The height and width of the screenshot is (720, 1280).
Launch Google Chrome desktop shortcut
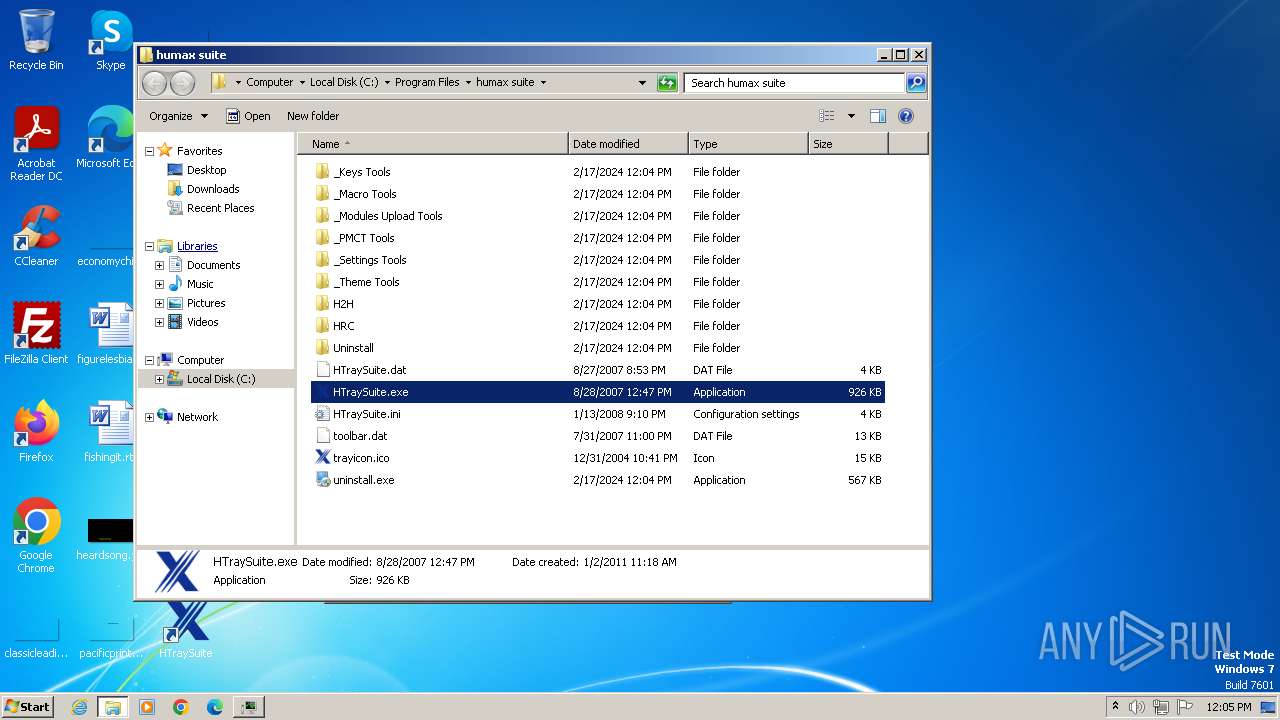[x=36, y=536]
